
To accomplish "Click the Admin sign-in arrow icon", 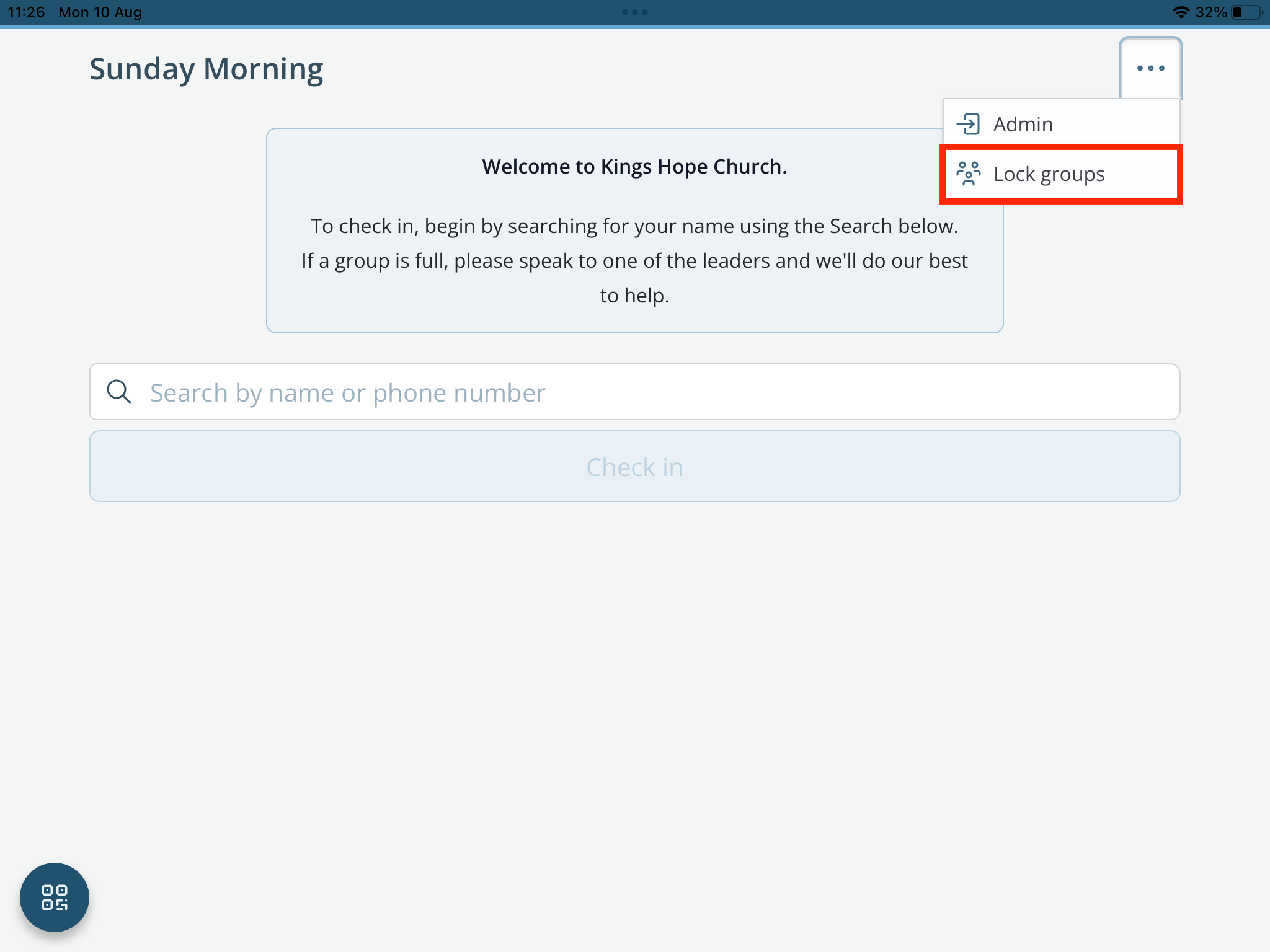I will [x=968, y=124].
